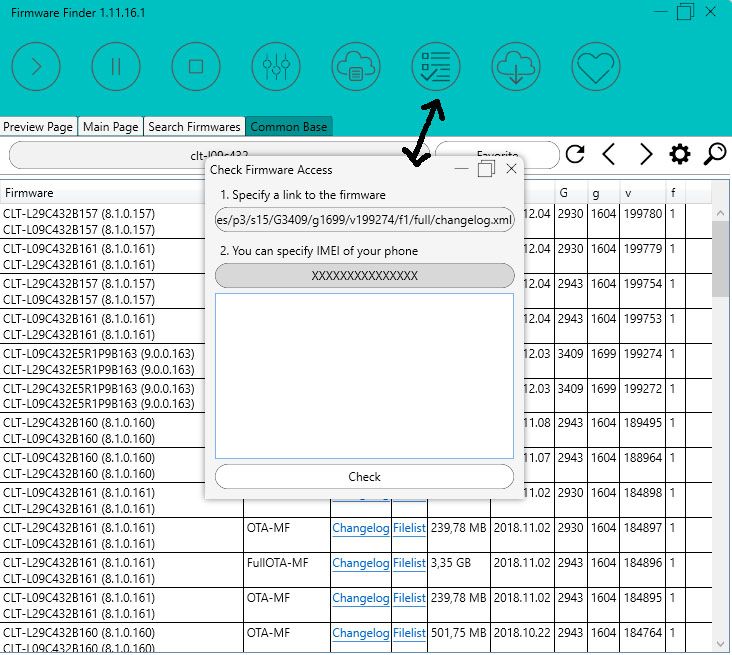Open Filelist link for version 184764
732x655 pixels.
click(409, 633)
